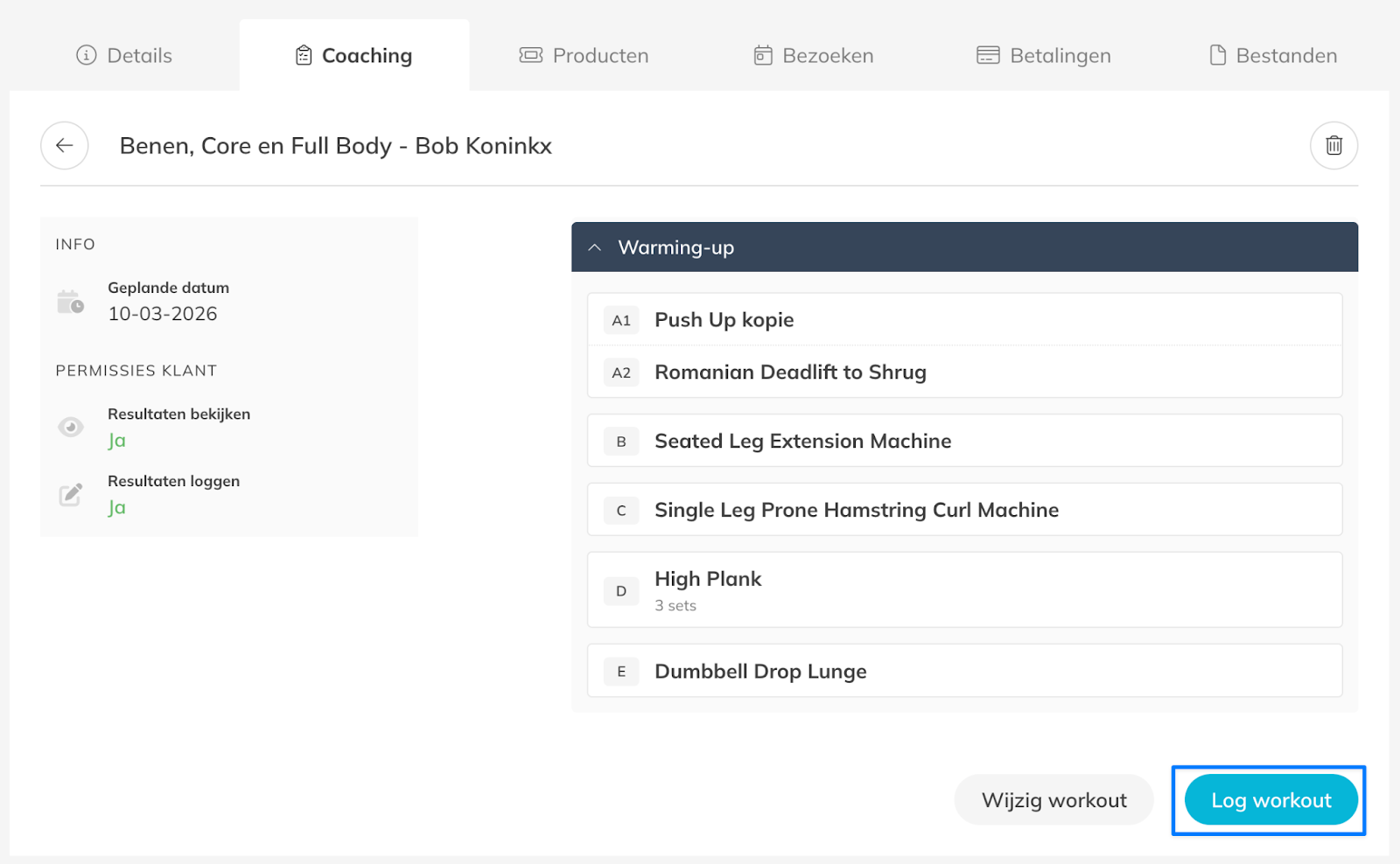The height and width of the screenshot is (864, 1400).
Task: Click the Wijzig workout button
Action: 1053,800
